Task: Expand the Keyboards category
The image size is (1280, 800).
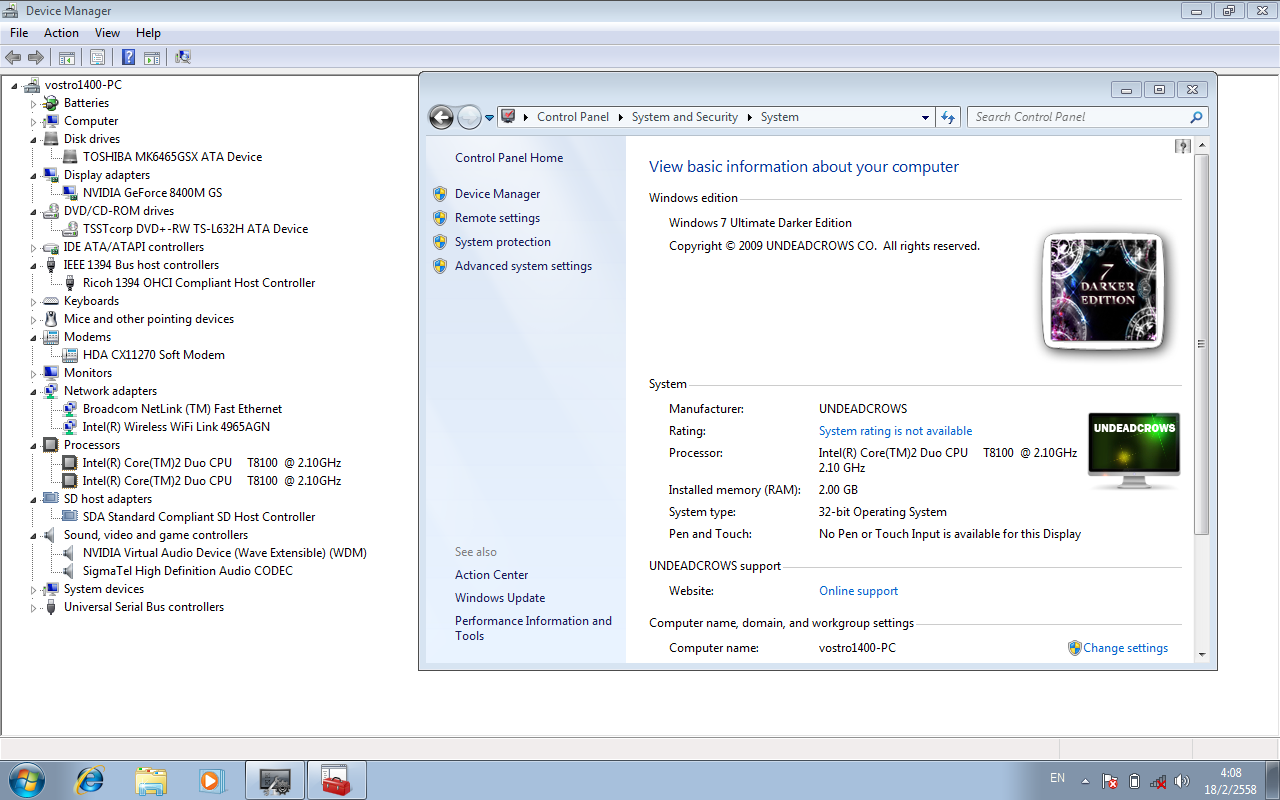Action: [33, 301]
